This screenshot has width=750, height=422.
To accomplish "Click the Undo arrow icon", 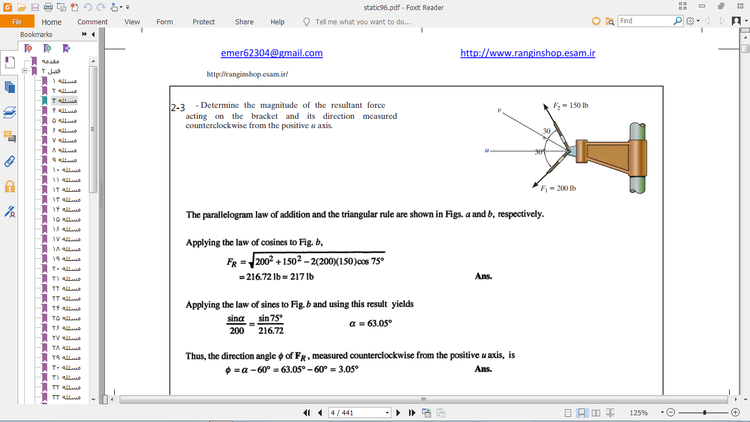I will [x=88, y=7].
